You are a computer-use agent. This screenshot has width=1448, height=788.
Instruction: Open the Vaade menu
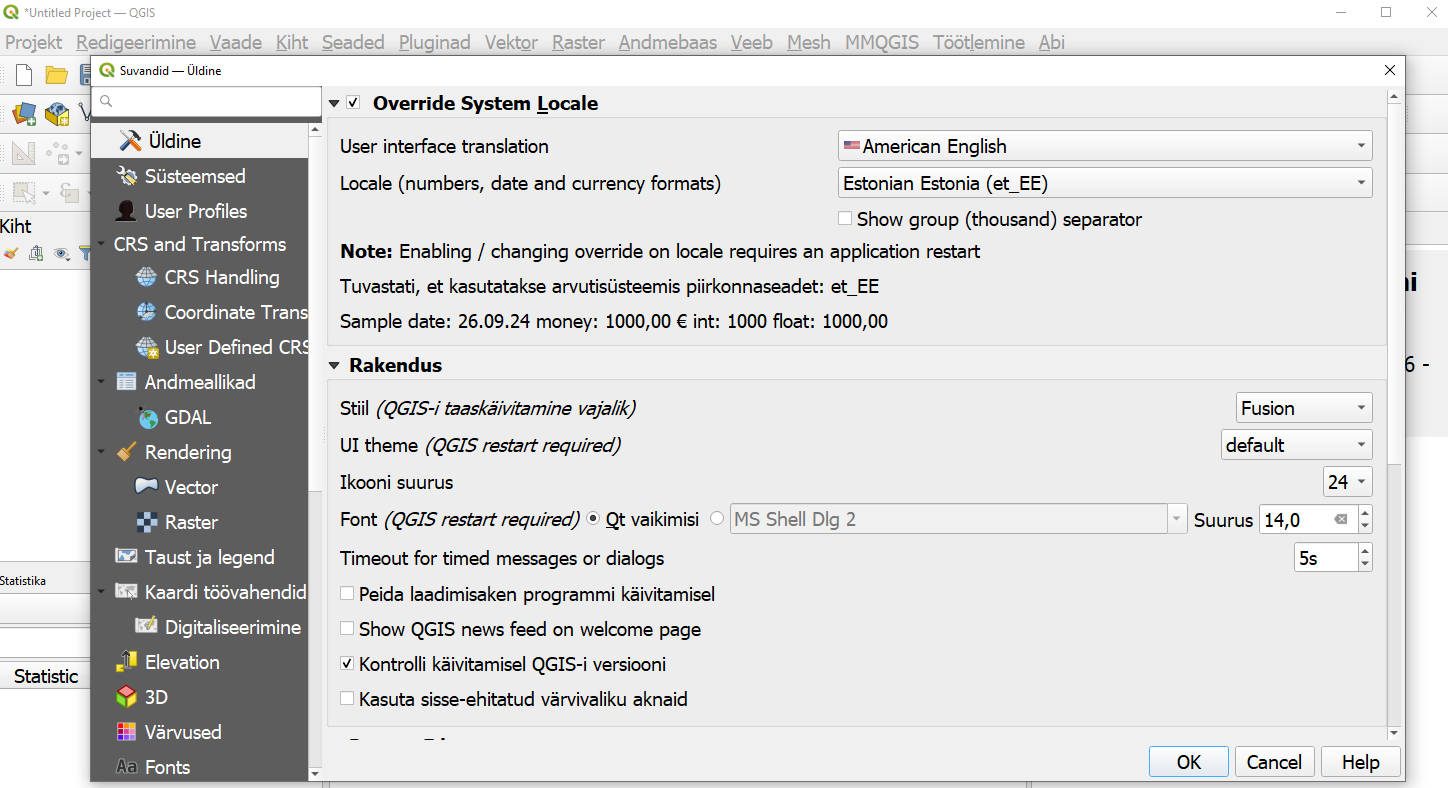point(236,42)
